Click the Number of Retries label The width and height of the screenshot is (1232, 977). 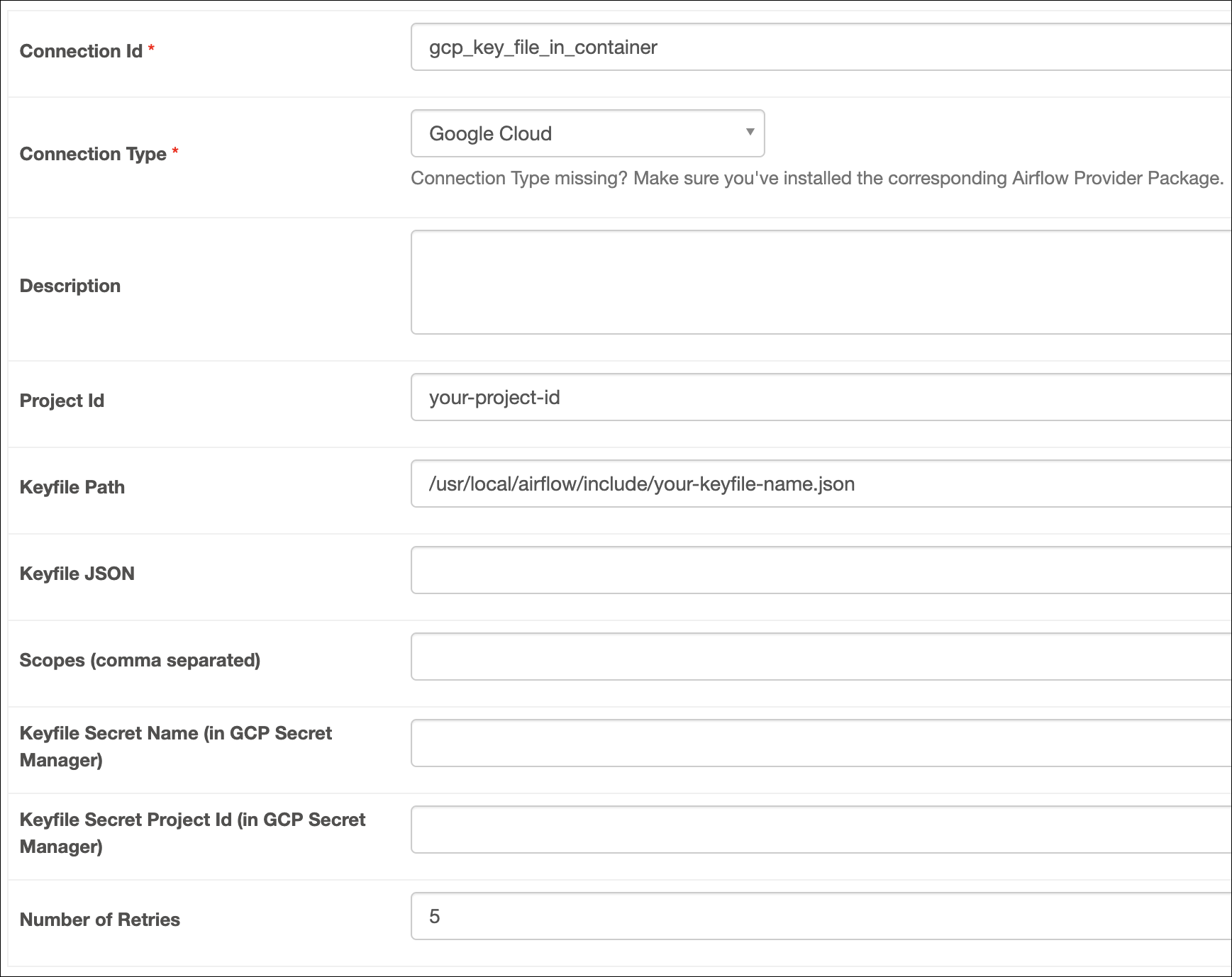point(99,919)
